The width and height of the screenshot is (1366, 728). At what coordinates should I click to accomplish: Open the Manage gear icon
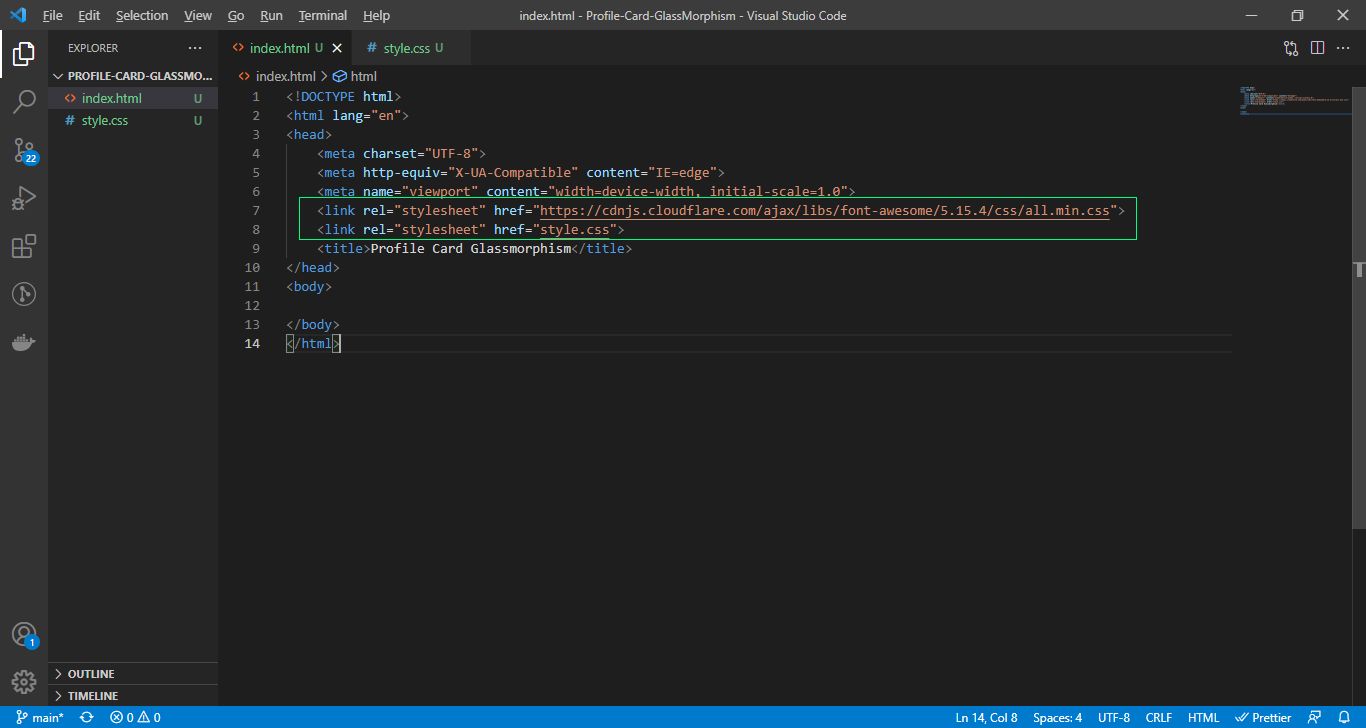24,682
